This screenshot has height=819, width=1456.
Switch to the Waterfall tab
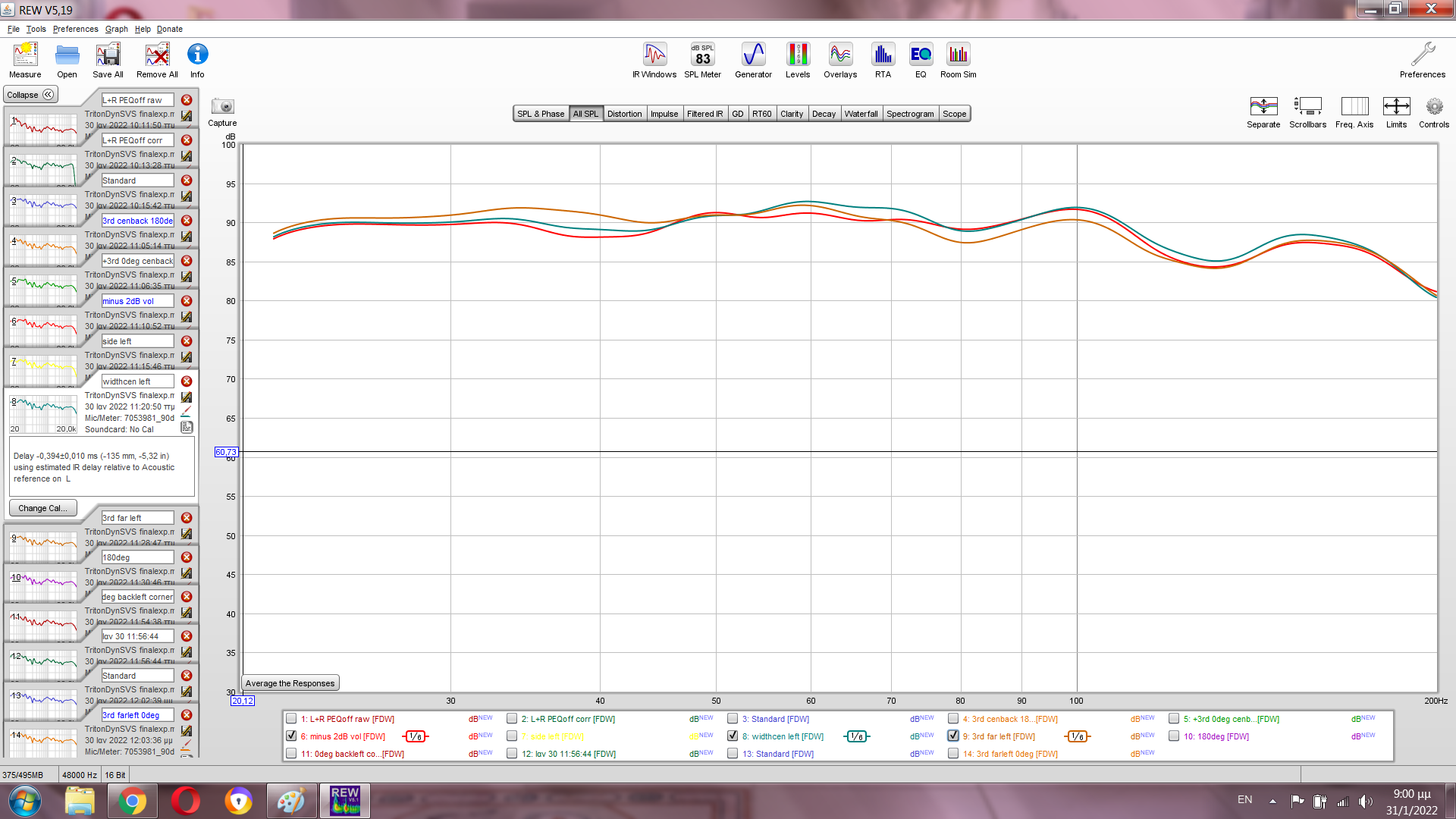[861, 114]
